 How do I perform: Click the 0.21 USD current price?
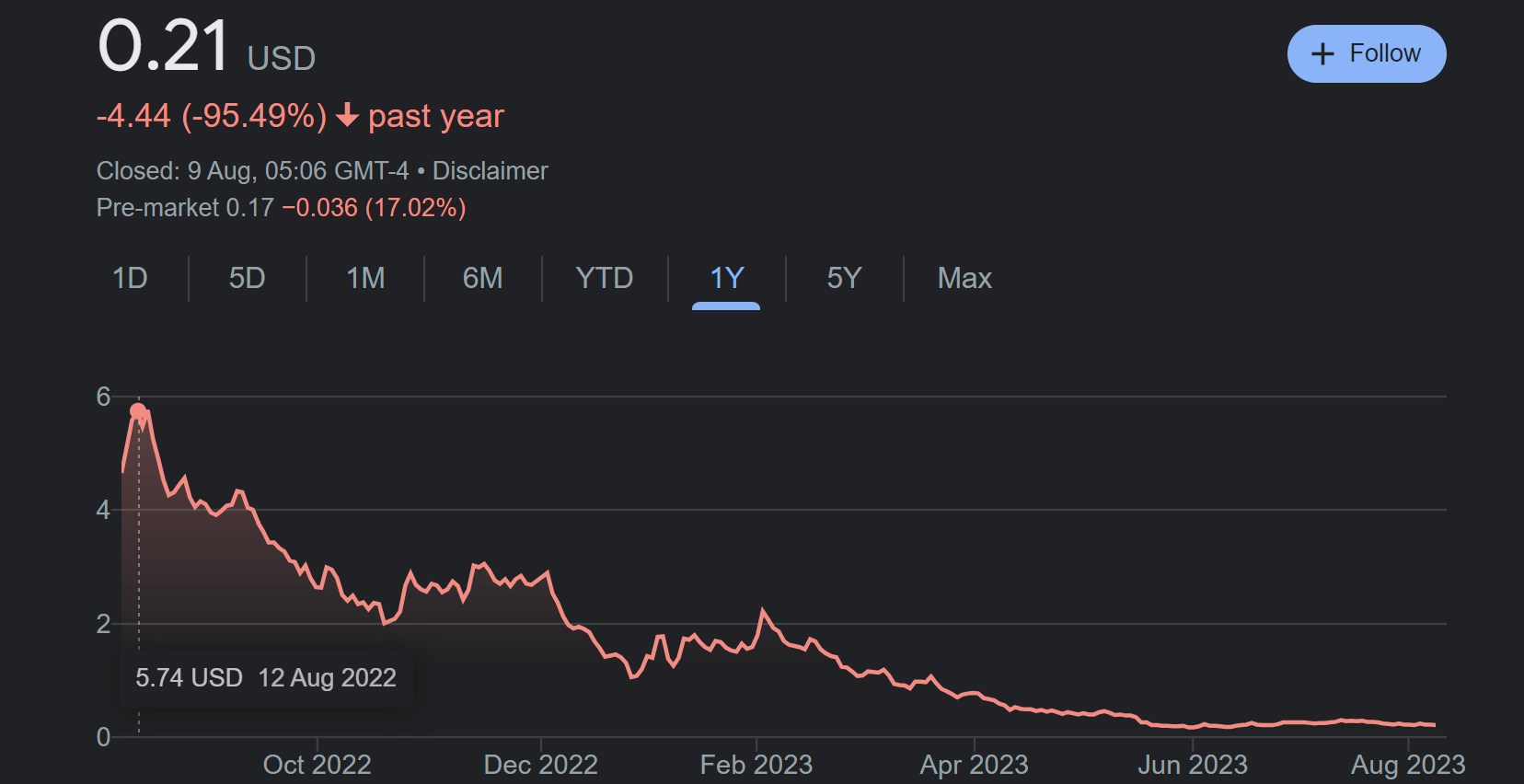click(165, 46)
